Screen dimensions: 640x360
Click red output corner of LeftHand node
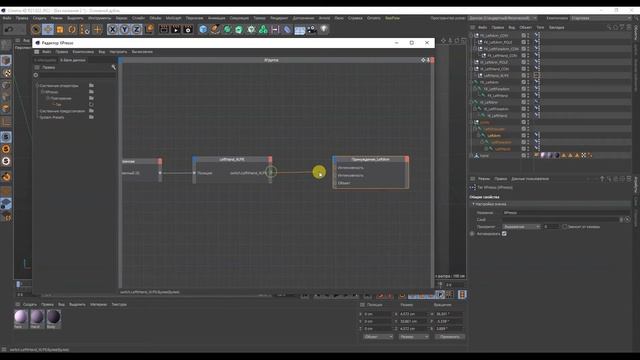tap(270, 159)
